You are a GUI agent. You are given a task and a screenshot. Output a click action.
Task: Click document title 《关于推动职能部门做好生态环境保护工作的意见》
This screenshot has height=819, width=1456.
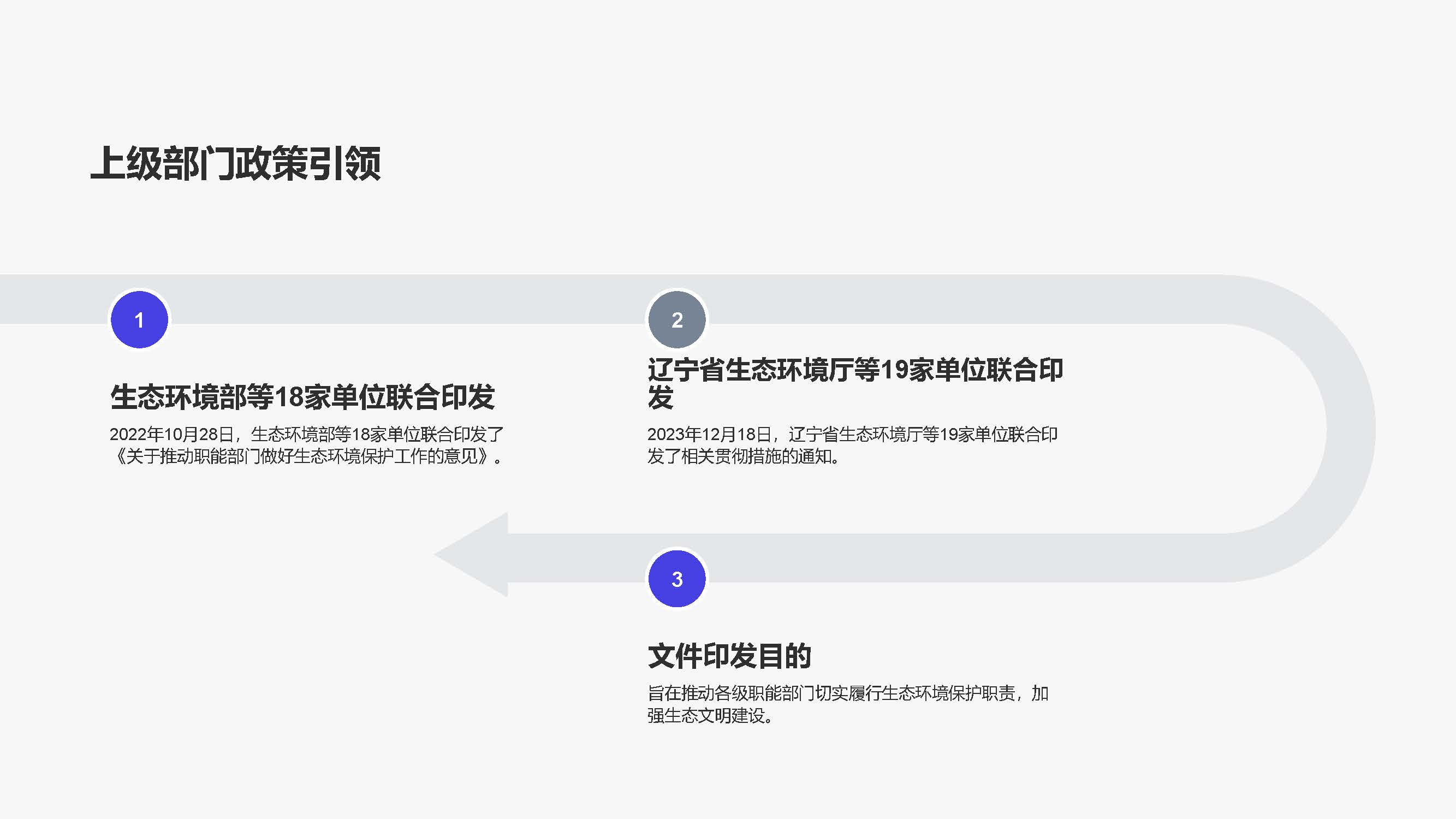(x=302, y=456)
